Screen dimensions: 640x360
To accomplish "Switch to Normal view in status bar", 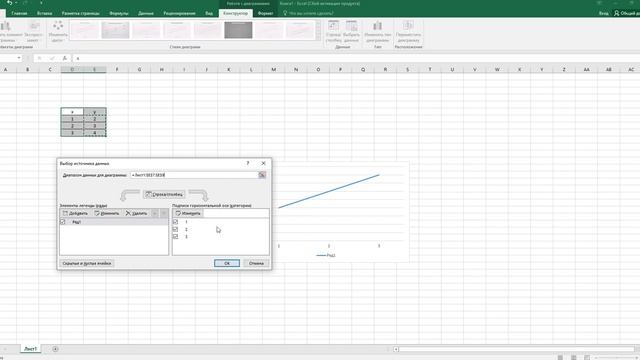I will (560, 357).
